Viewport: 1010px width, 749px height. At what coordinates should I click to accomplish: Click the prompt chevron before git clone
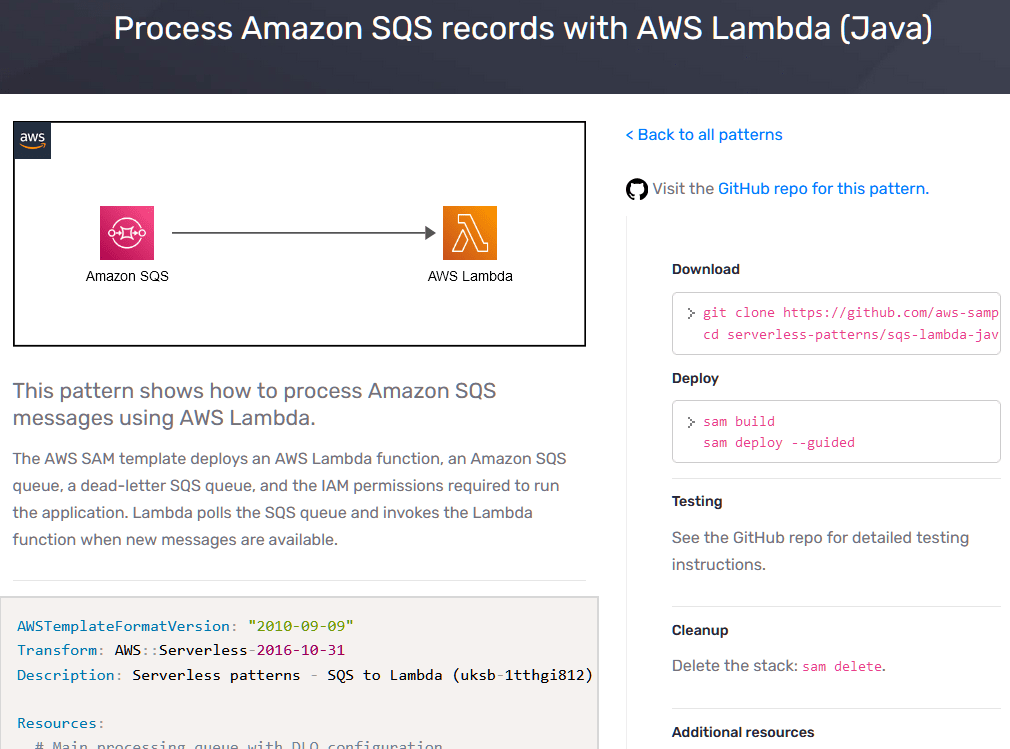[x=691, y=313]
